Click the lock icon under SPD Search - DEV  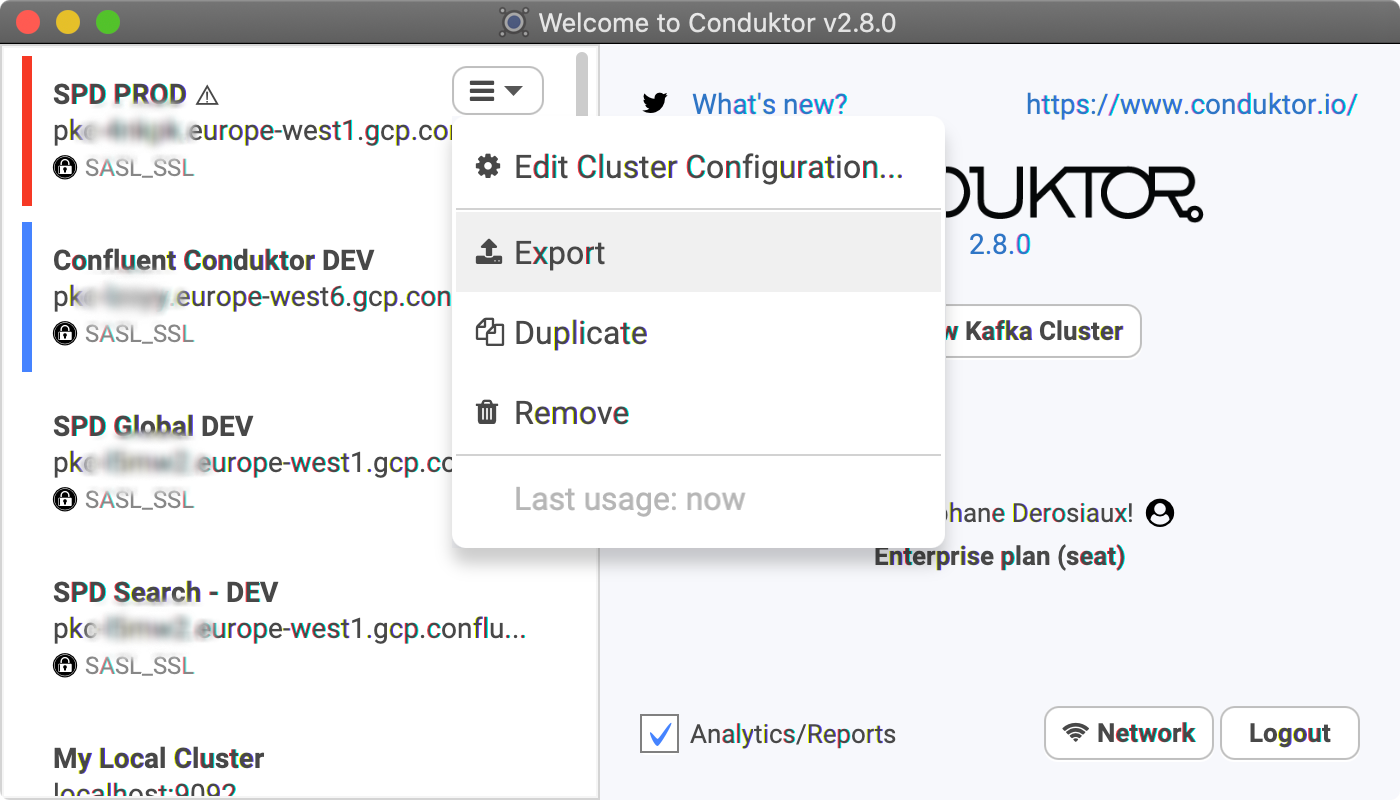[x=65, y=665]
